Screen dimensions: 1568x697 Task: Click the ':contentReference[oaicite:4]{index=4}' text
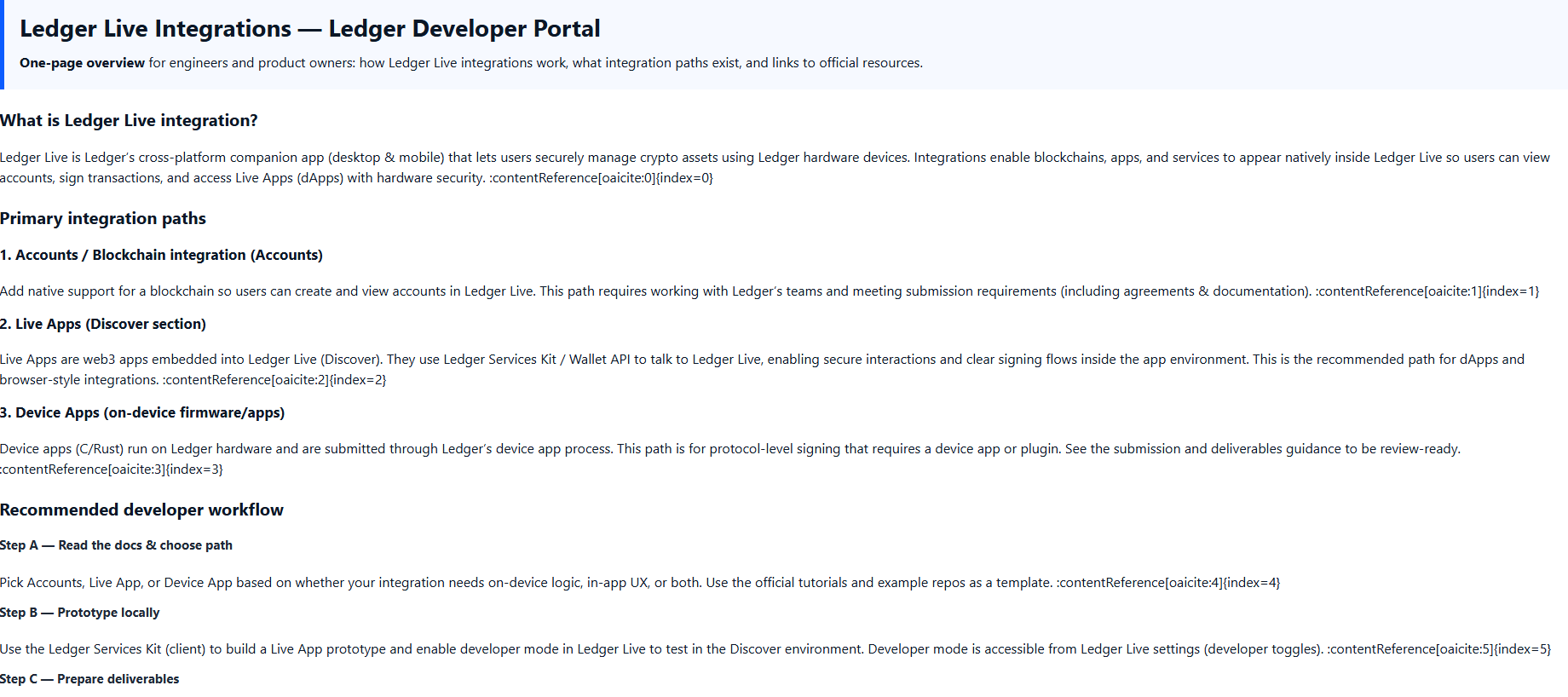(x=1168, y=583)
